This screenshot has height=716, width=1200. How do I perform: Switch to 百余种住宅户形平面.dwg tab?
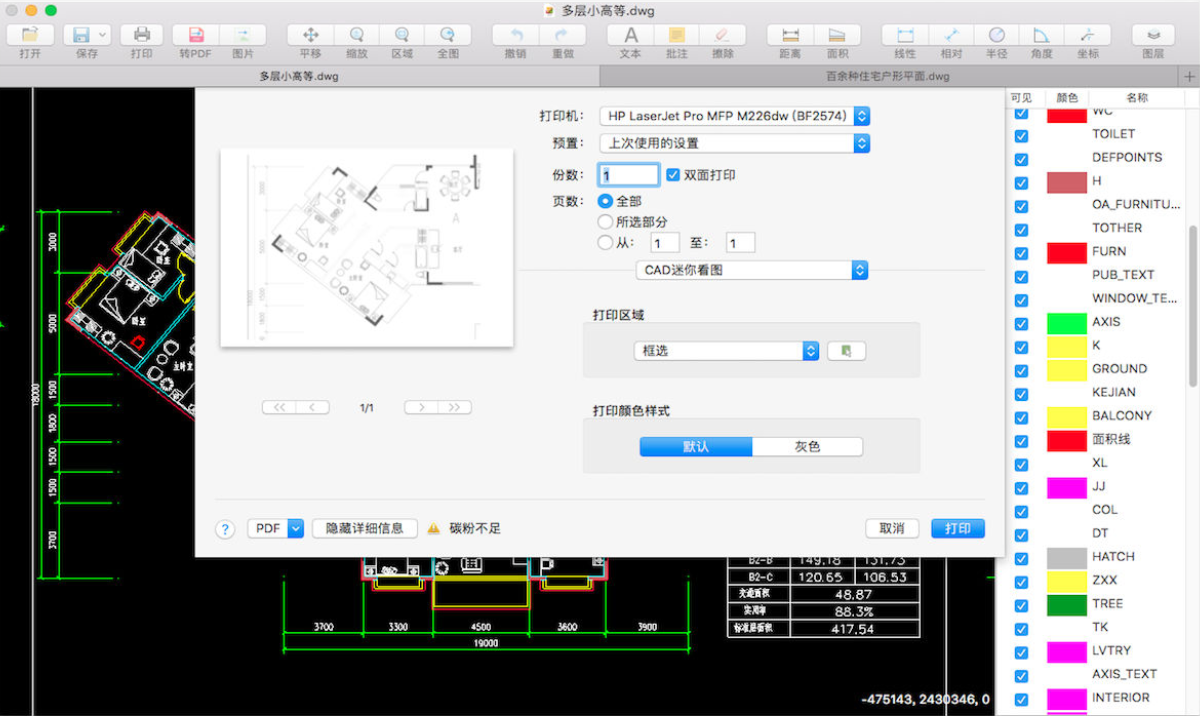tap(888, 76)
